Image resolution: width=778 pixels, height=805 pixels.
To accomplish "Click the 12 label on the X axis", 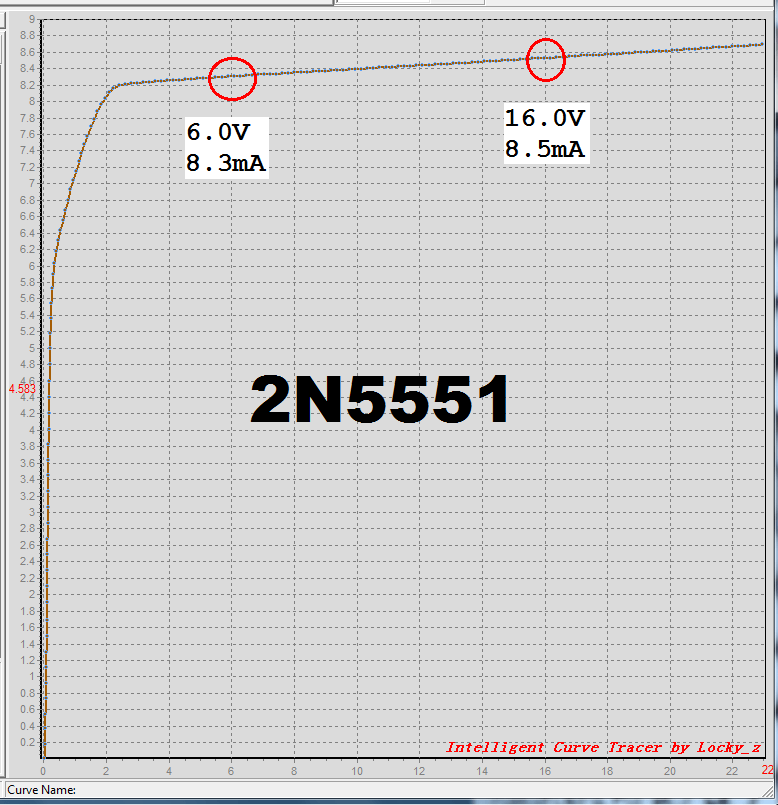I will point(420,771).
